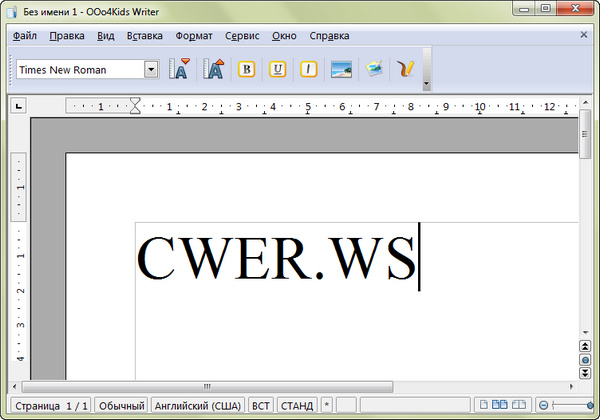
Task: Click the zoom out minus button
Action: 545,405
